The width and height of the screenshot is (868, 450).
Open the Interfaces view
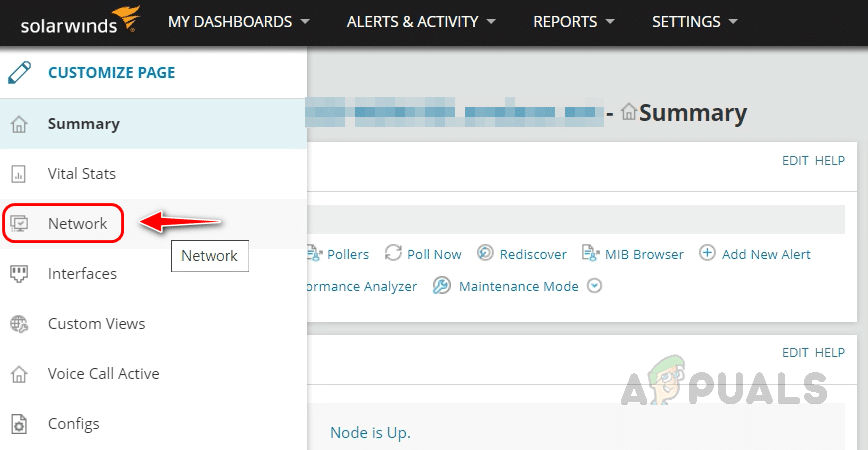[153, 273]
